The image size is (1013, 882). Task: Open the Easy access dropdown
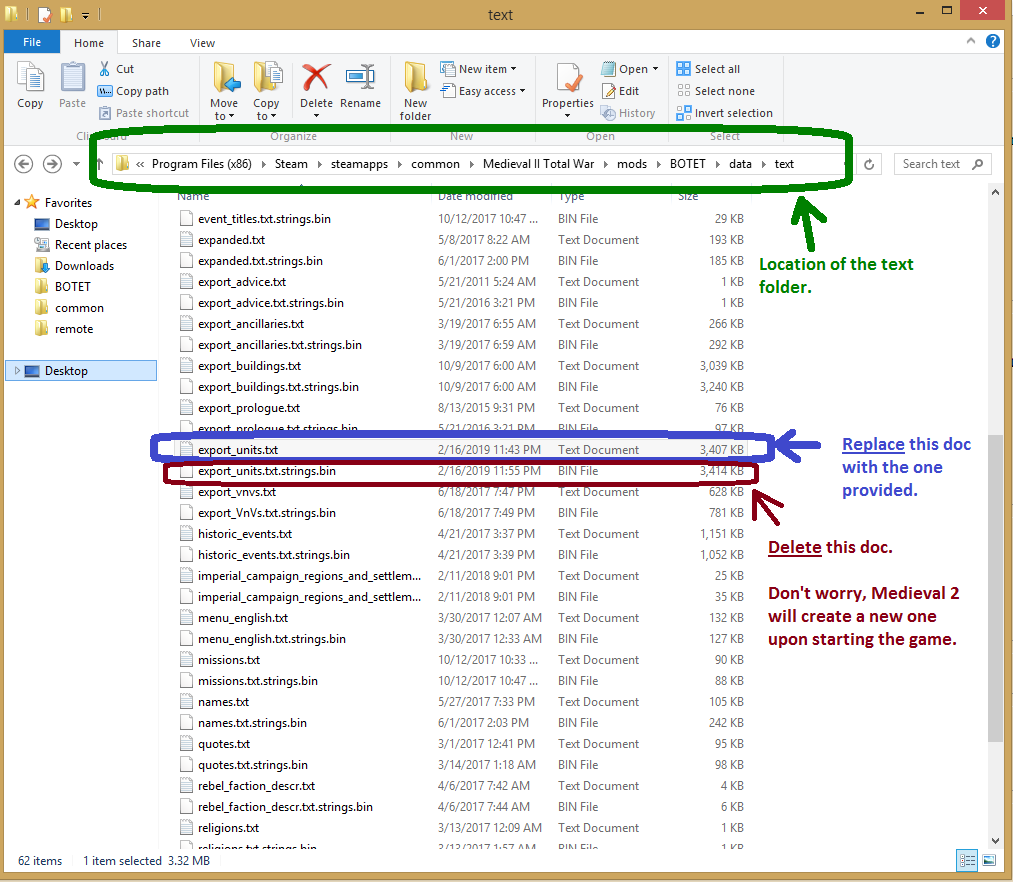(x=487, y=91)
